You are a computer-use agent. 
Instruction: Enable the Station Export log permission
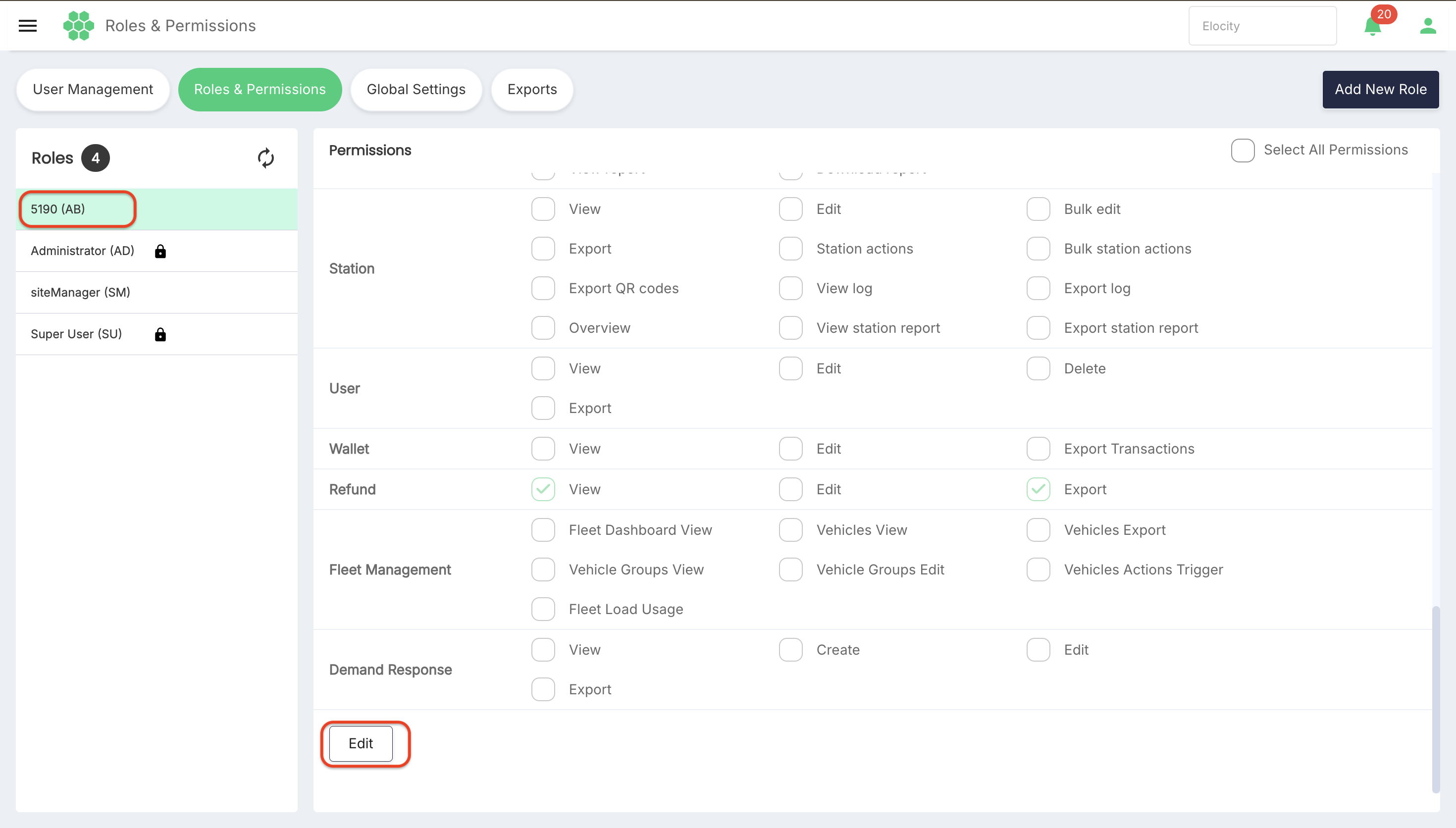pos(1038,288)
